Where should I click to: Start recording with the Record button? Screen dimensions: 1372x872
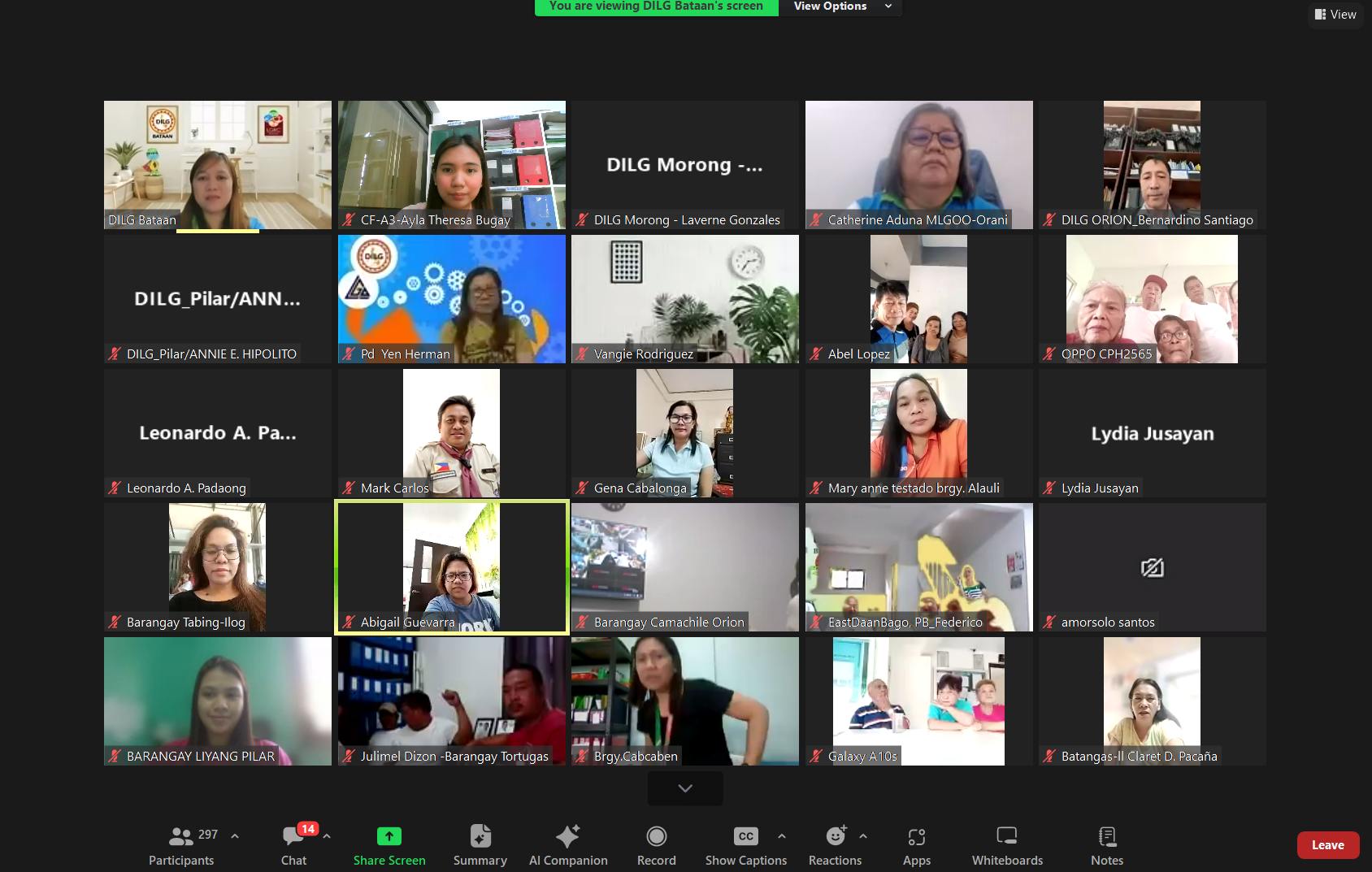(657, 845)
